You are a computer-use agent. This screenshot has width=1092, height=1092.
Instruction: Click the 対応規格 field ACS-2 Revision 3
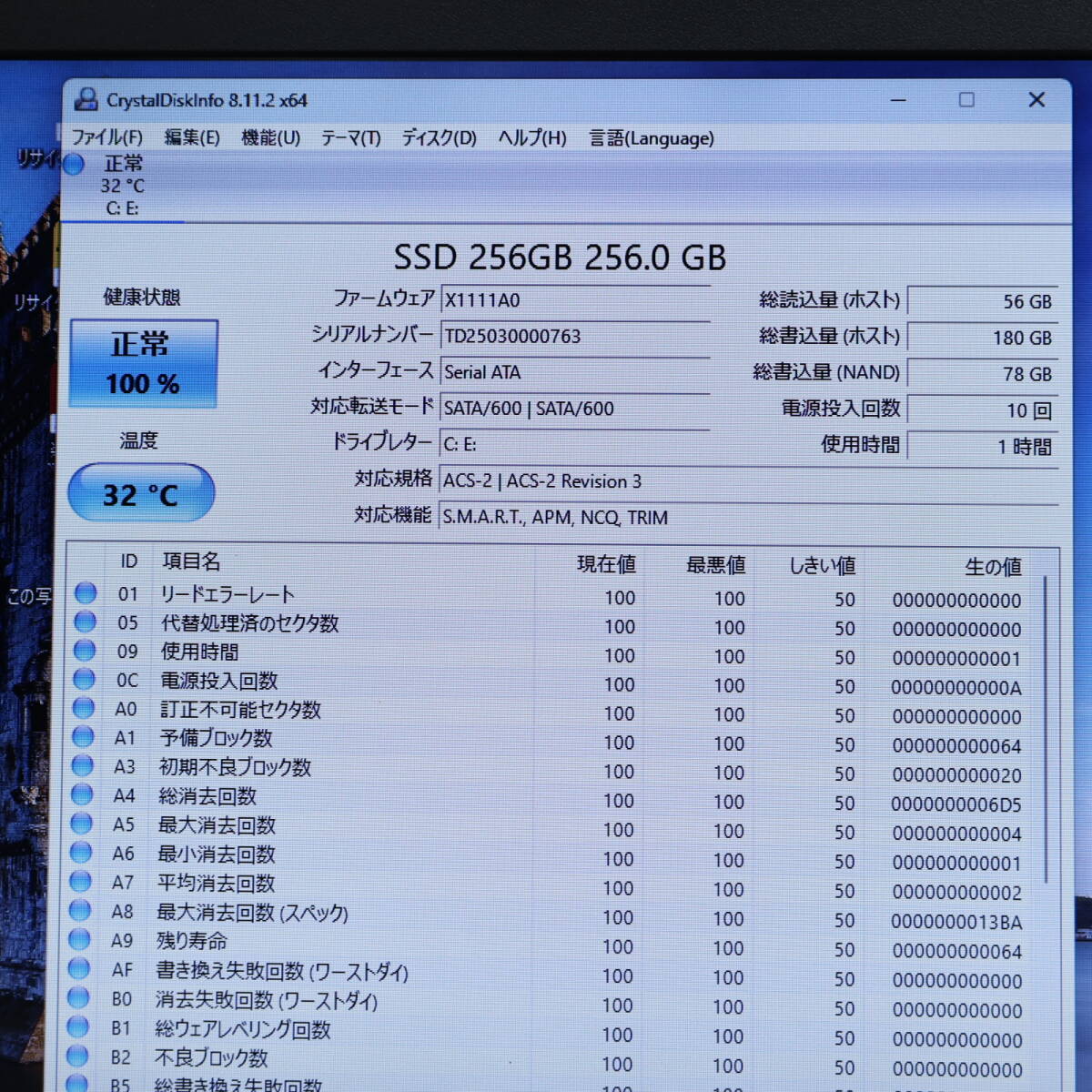[749, 480]
